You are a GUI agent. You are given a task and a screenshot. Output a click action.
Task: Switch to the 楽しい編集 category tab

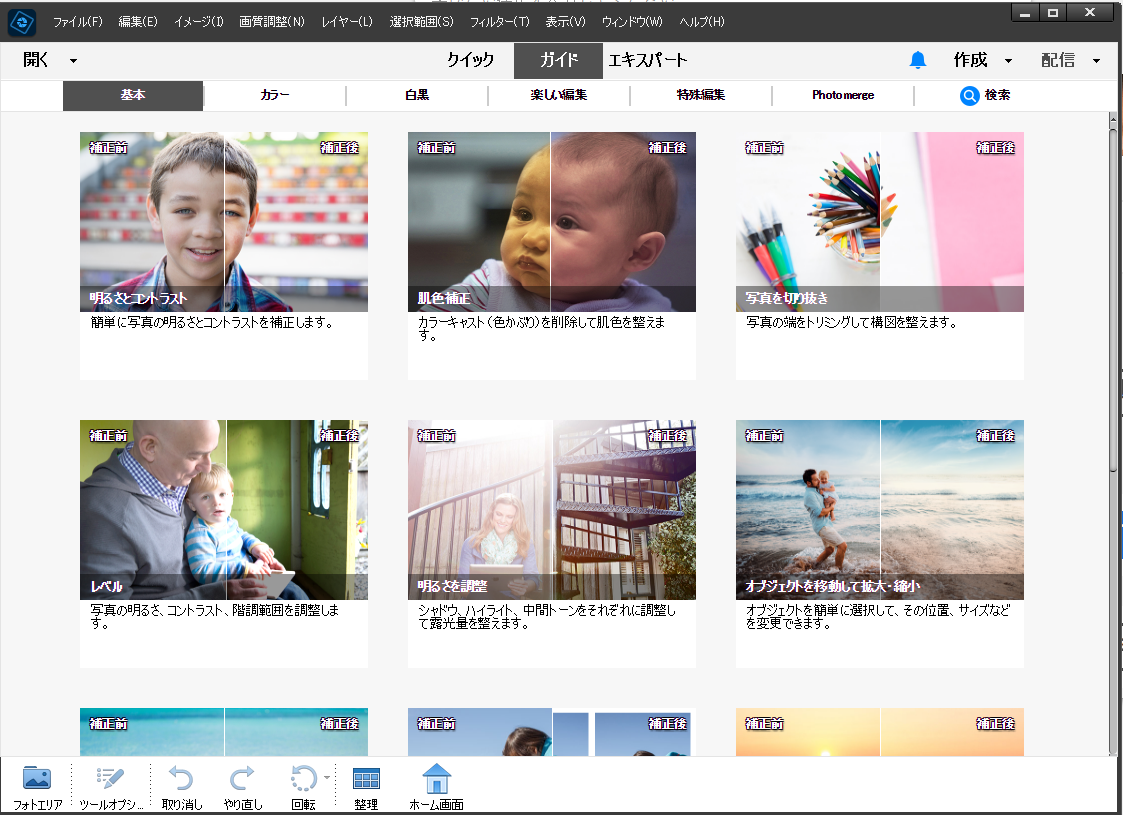point(559,95)
